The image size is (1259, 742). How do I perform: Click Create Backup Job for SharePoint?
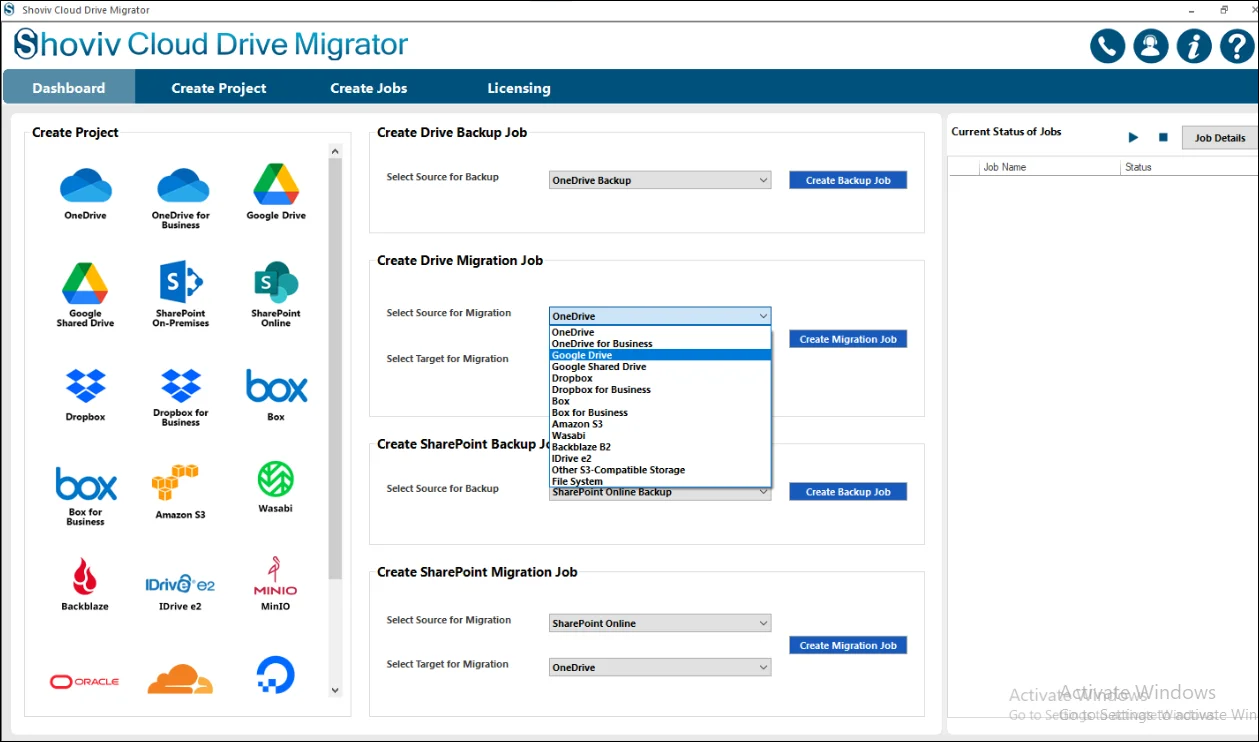click(848, 492)
